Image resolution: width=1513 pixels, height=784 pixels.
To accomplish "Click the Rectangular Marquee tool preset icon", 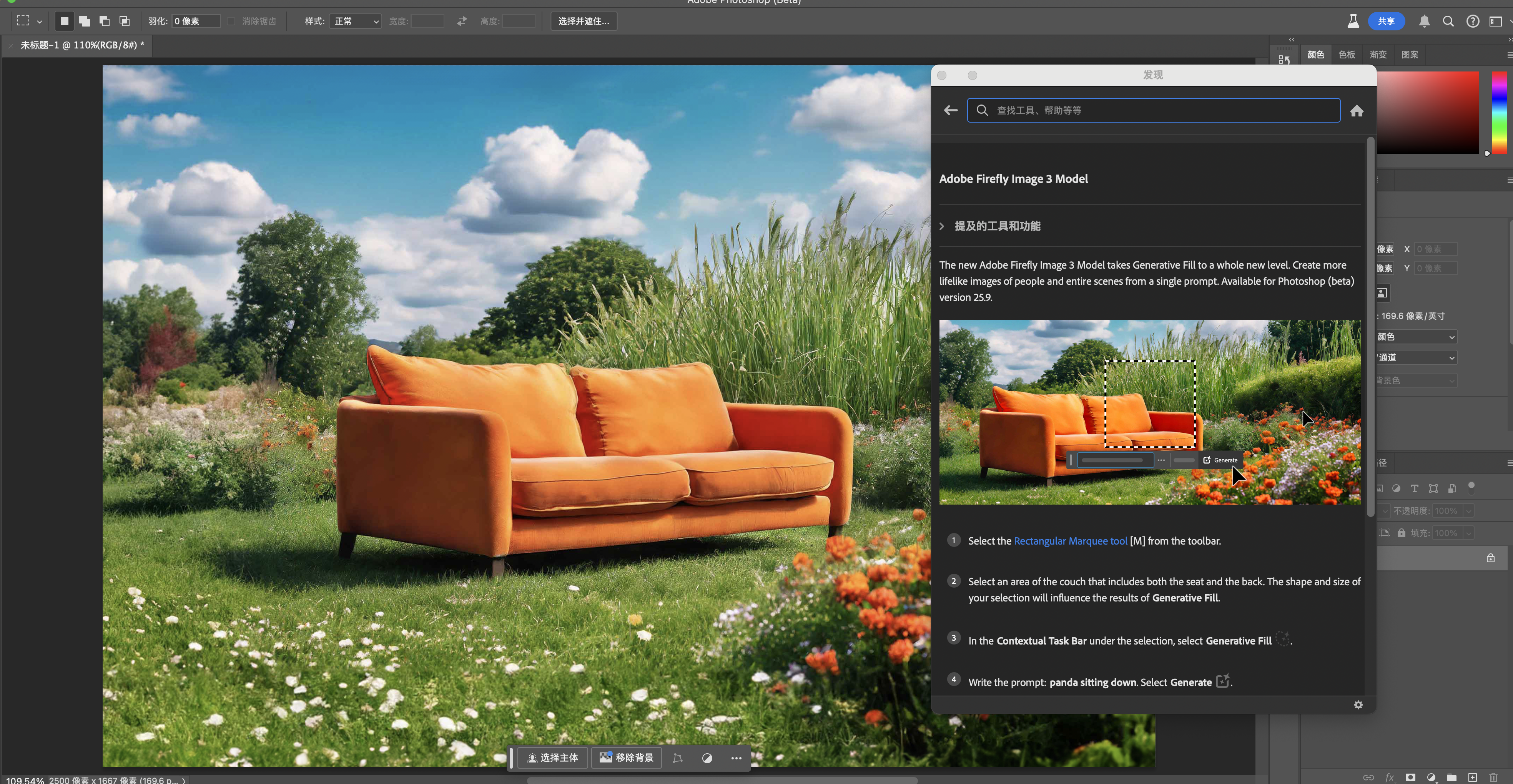I will [23, 20].
